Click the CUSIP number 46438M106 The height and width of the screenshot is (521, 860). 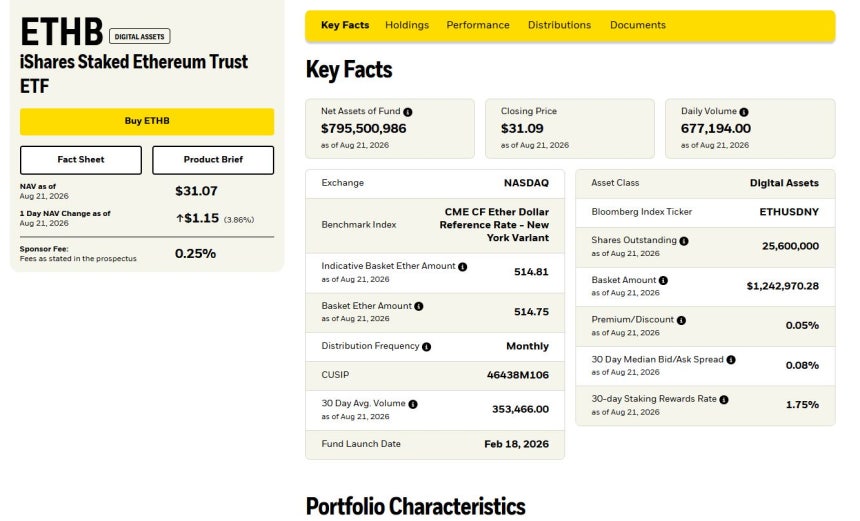(x=518, y=376)
